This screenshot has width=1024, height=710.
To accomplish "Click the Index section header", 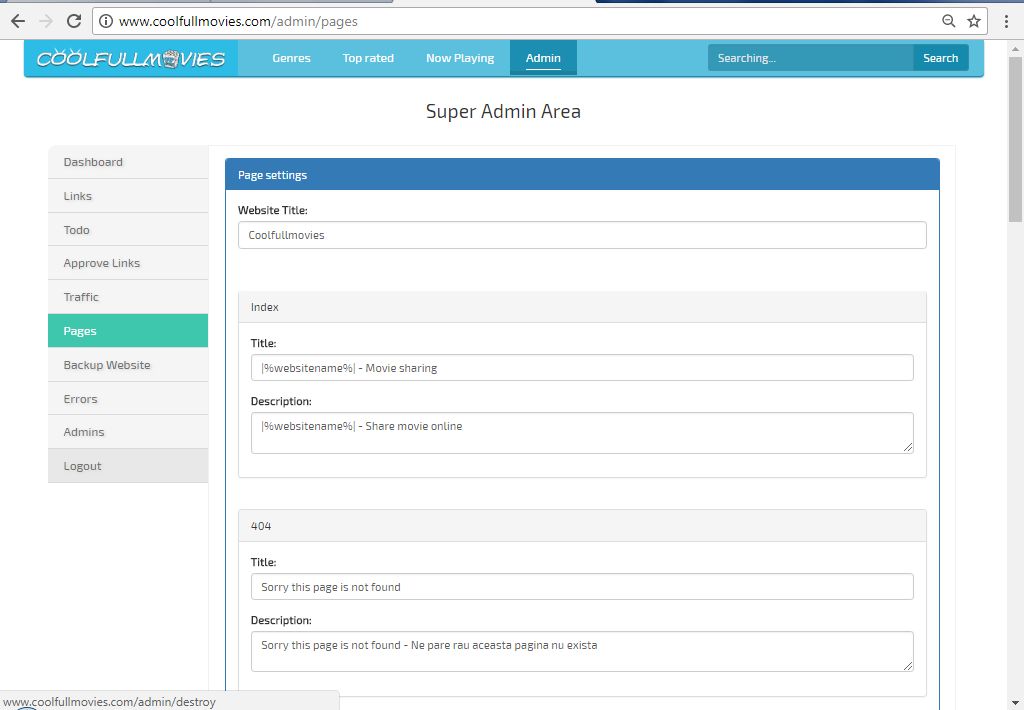I will click(582, 307).
